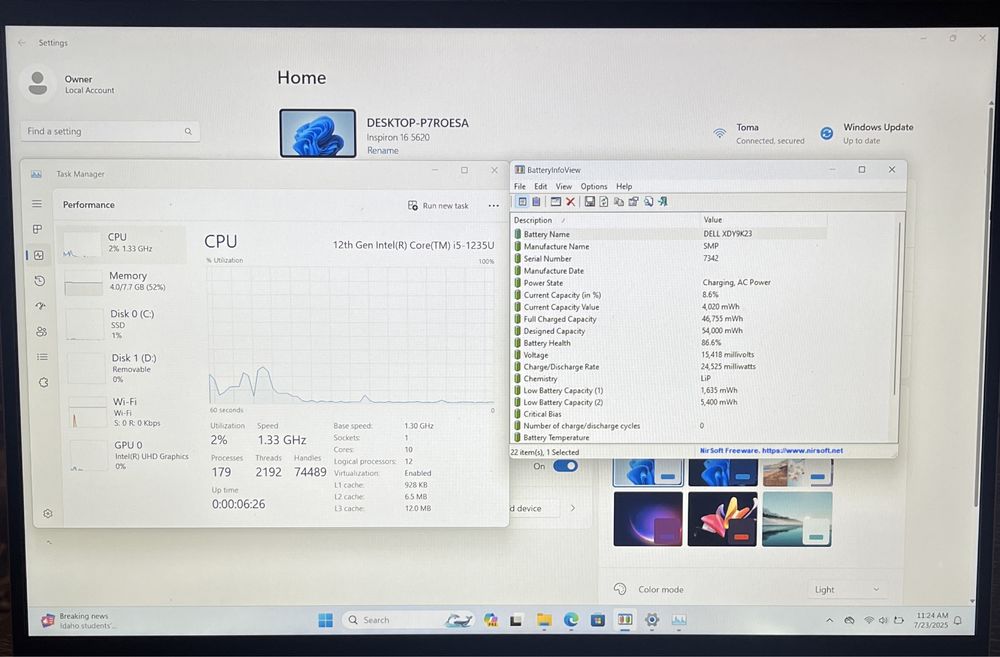Open Details page in Task Manager sidebar
Screen dimensions: 1000x657
click(x=42, y=357)
